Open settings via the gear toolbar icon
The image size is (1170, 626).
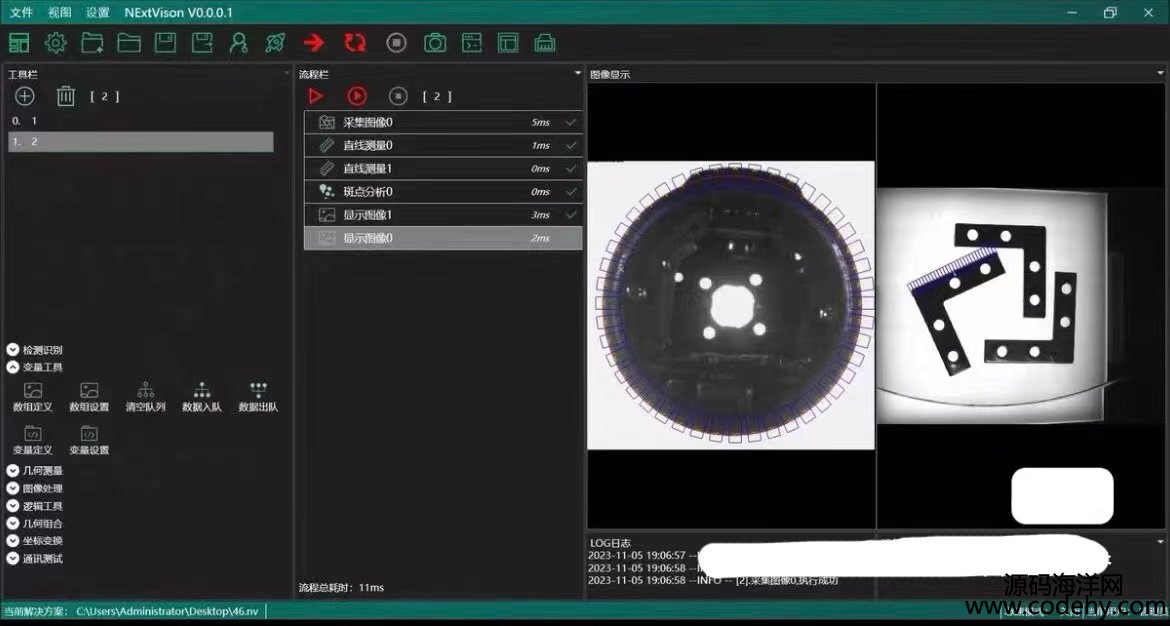point(55,43)
